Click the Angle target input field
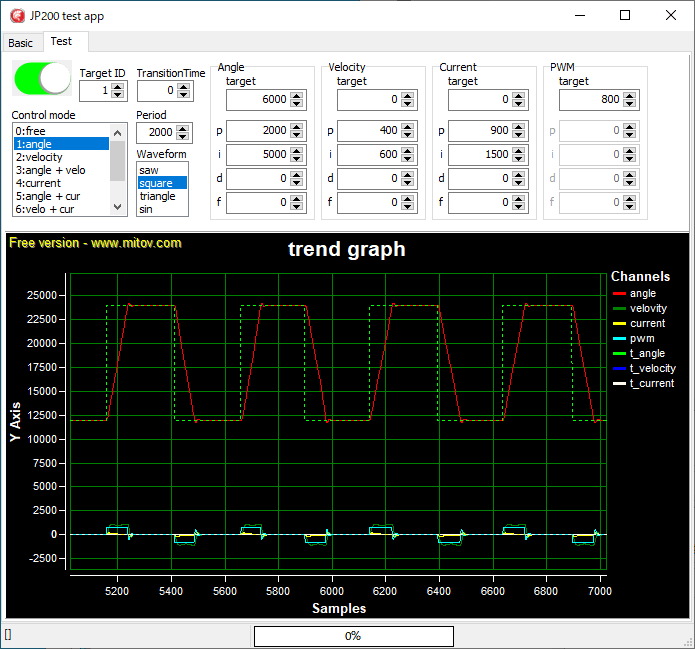Image resolution: width=695 pixels, height=649 pixels. [258, 100]
